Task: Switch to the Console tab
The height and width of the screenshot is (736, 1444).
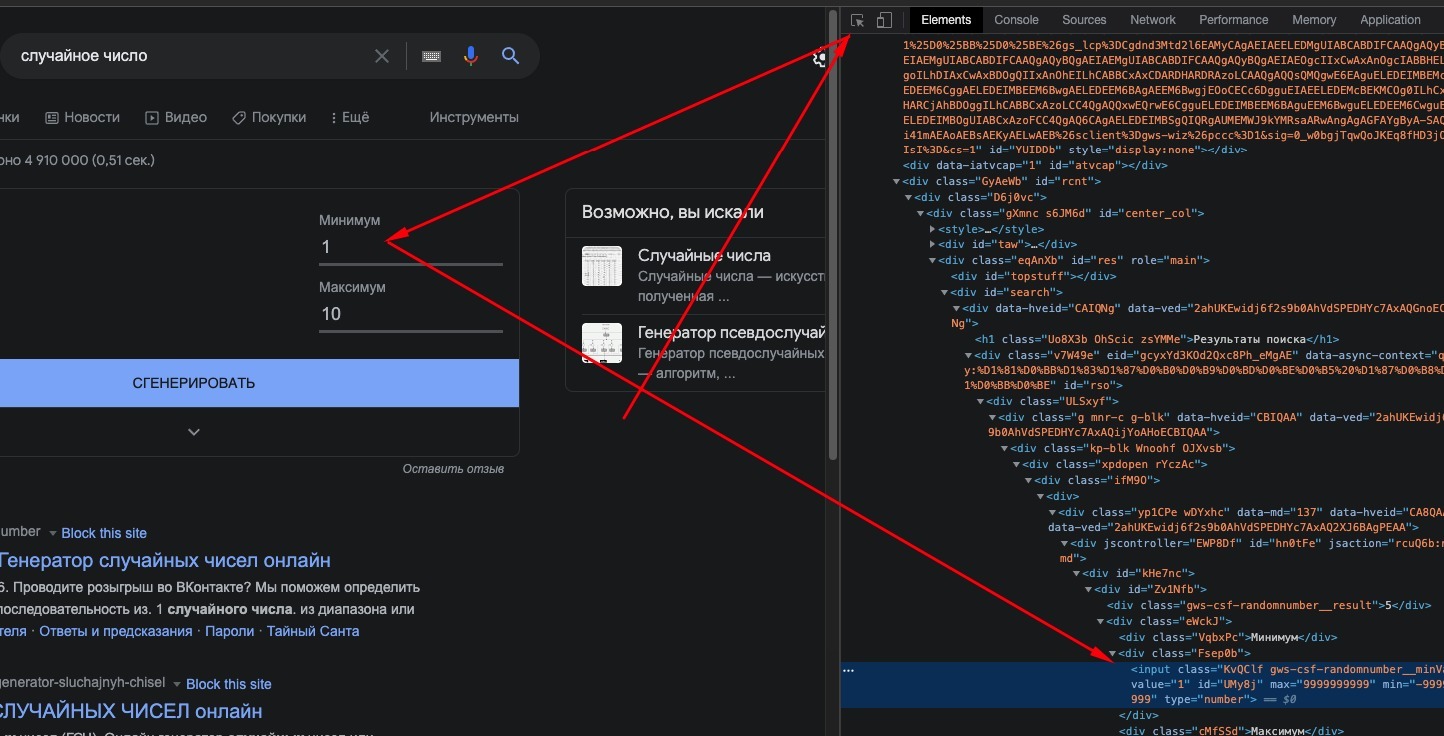Action: coord(1016,20)
